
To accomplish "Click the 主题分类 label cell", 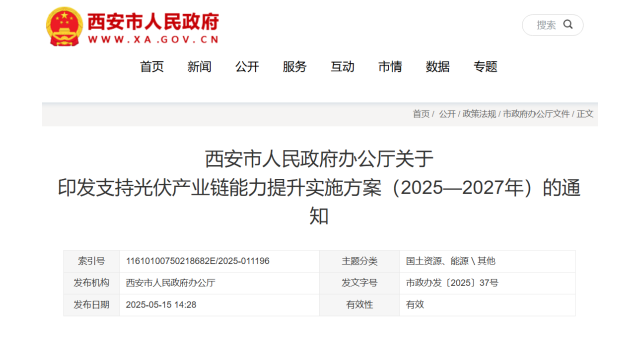I will click(x=360, y=261).
